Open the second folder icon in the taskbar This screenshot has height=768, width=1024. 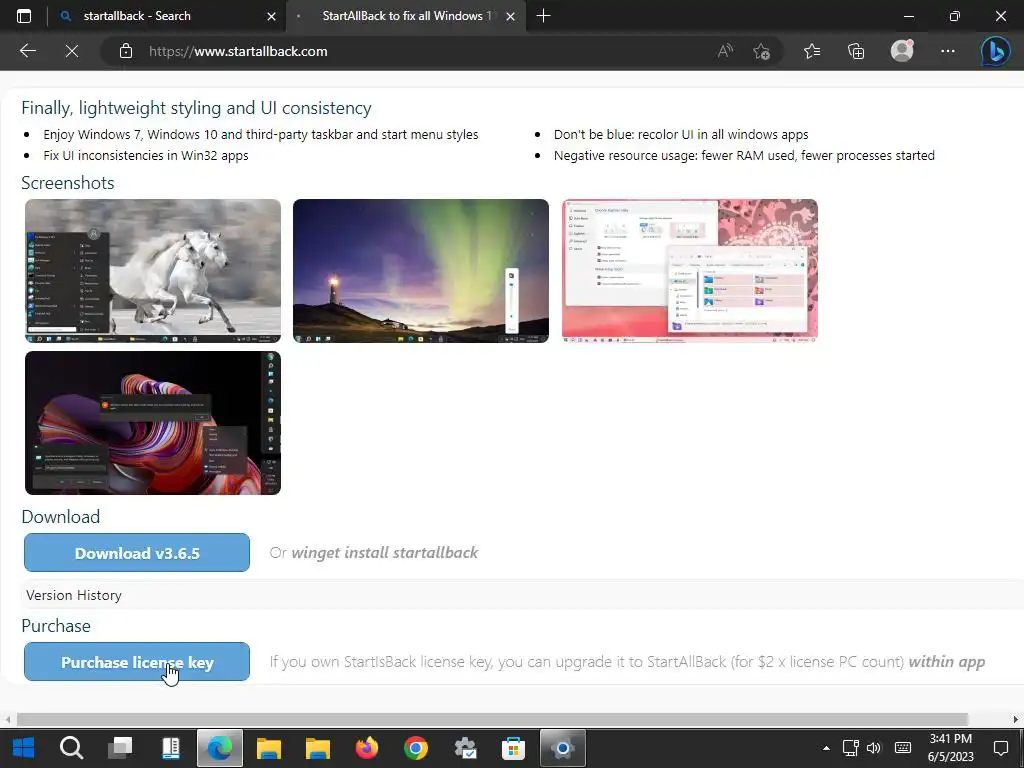(x=317, y=748)
